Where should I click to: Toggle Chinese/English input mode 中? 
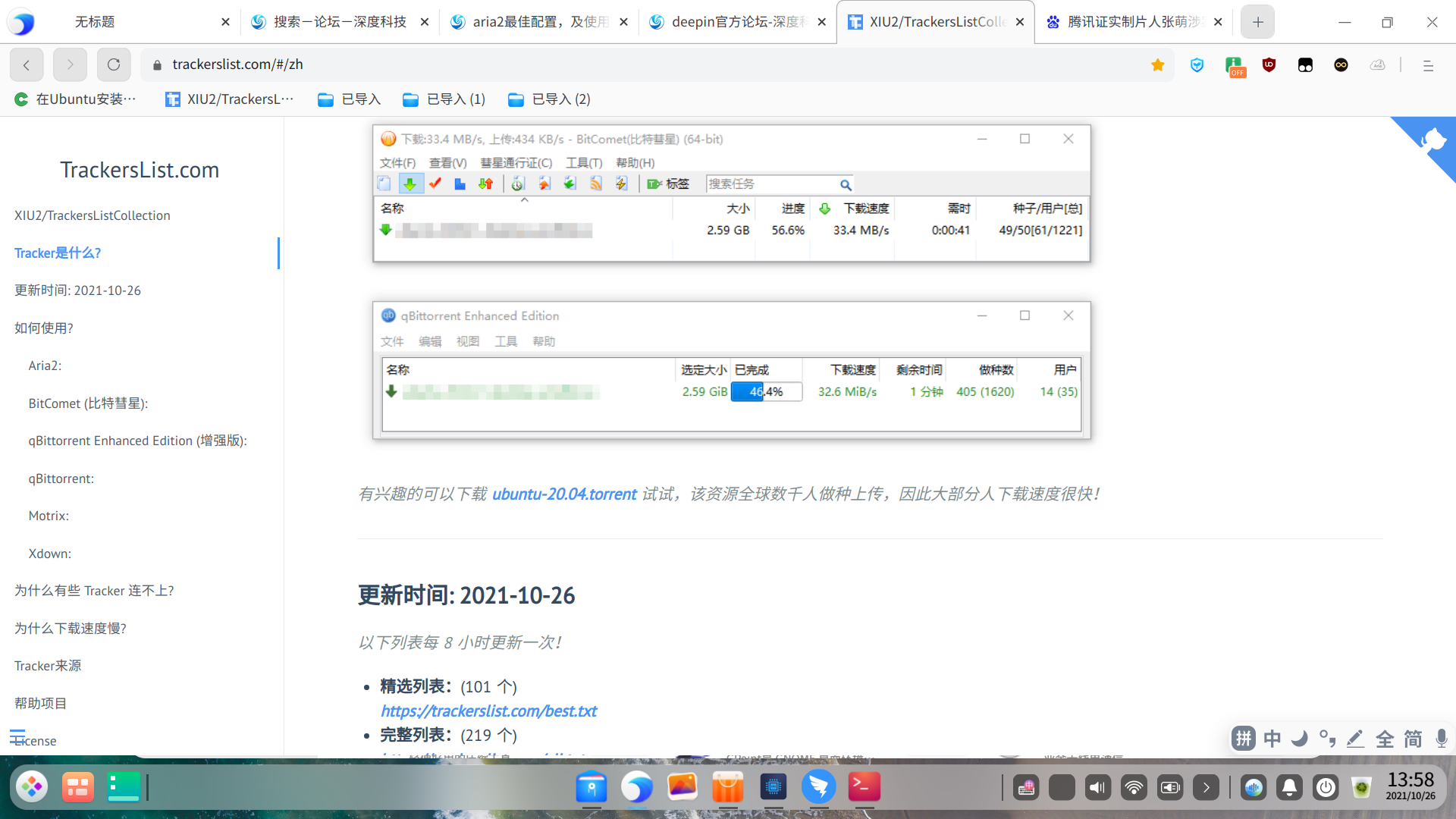tap(1272, 739)
